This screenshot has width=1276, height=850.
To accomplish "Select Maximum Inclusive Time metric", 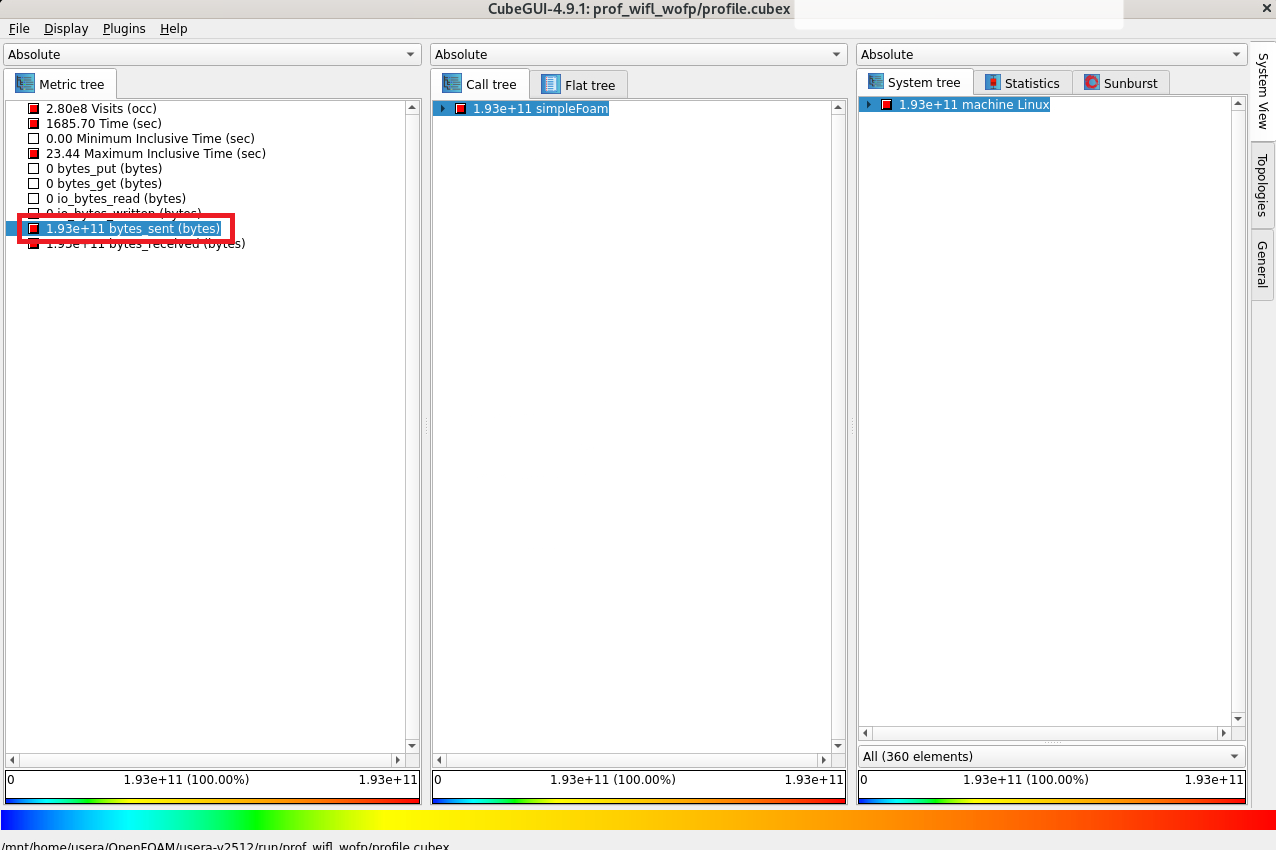I will (x=155, y=154).
